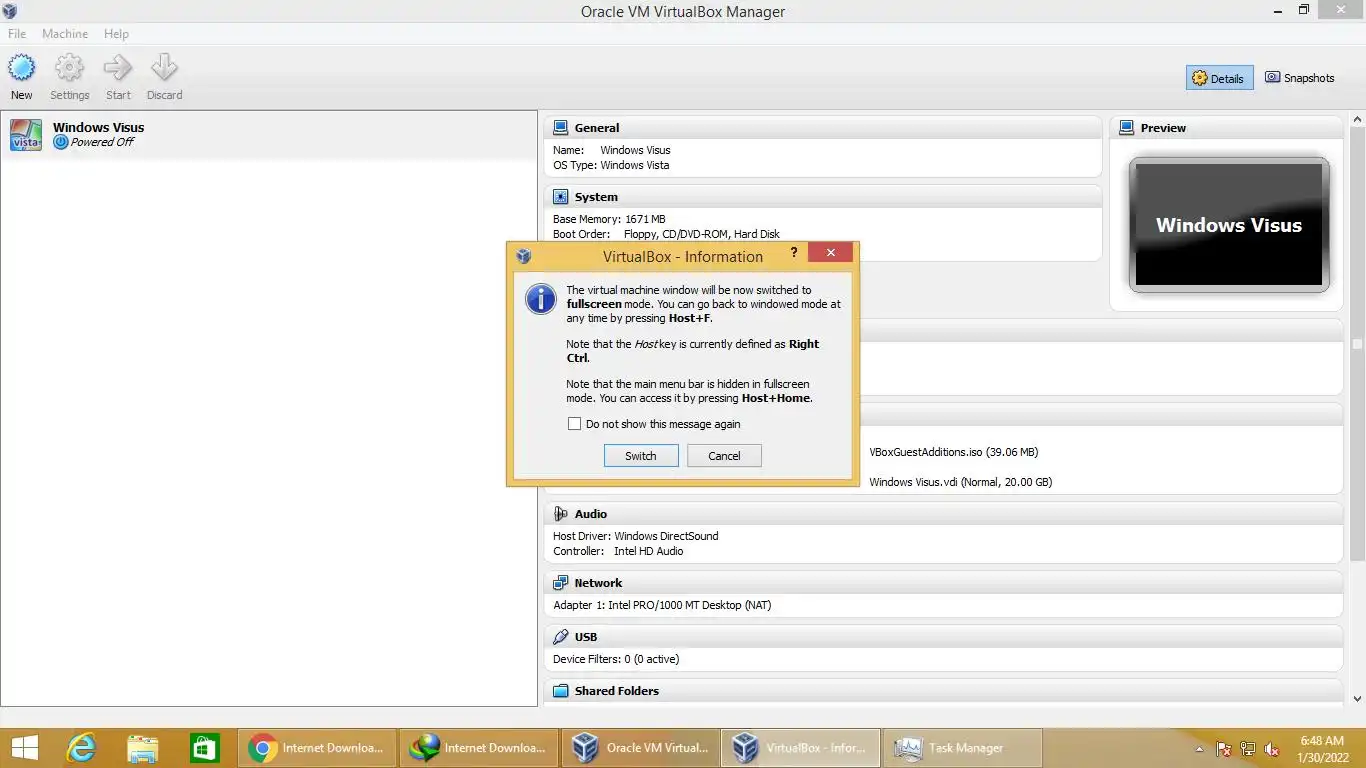Viewport: 1366px width, 768px height.
Task: Click the USB section icon
Action: click(x=560, y=637)
